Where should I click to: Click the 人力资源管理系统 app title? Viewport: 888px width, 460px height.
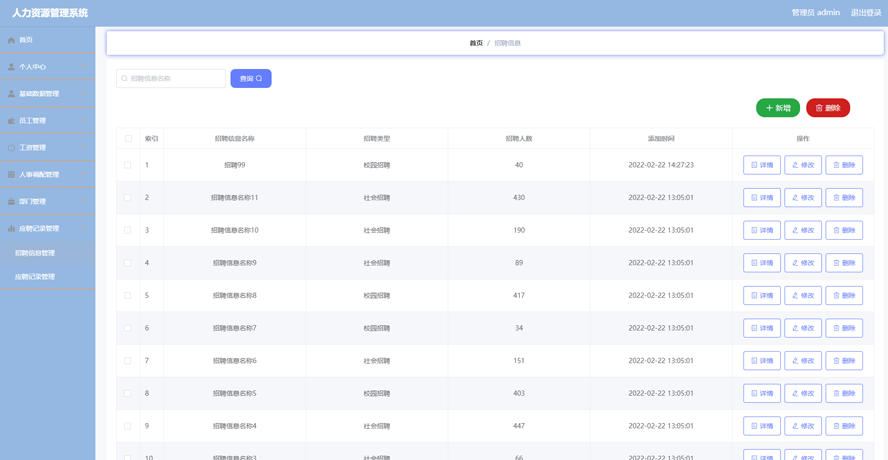coord(50,13)
